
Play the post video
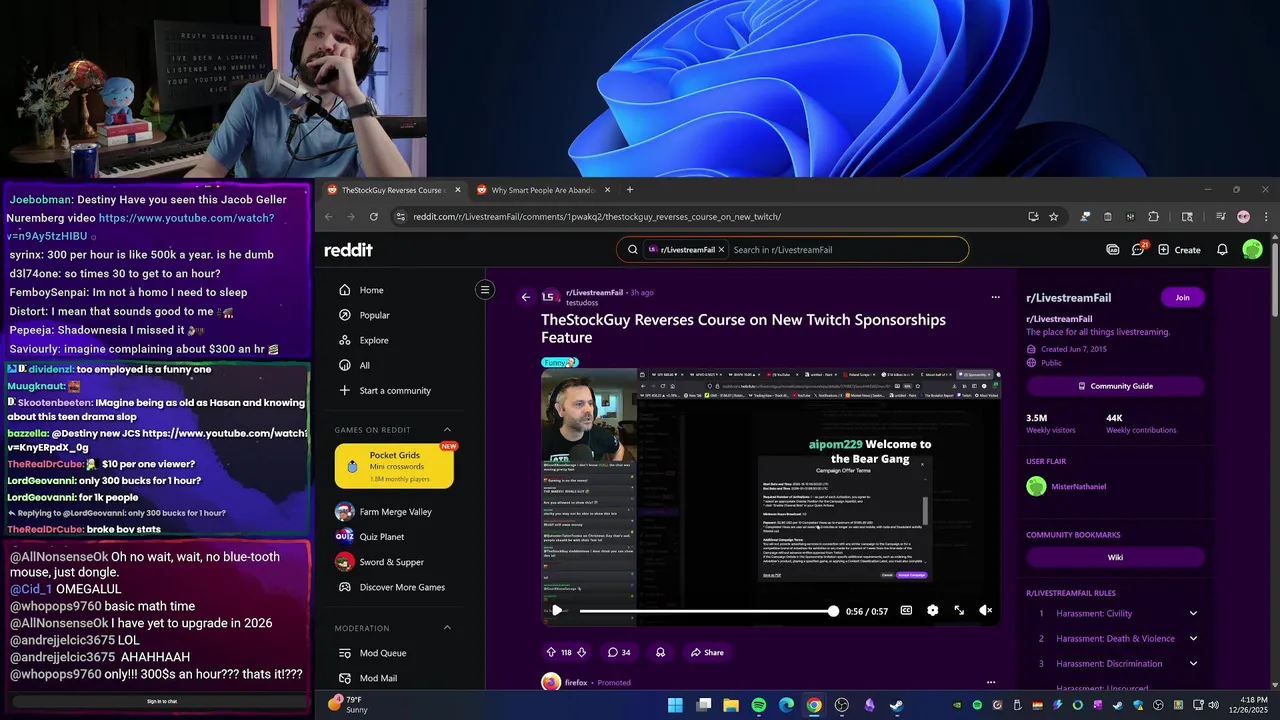point(557,611)
